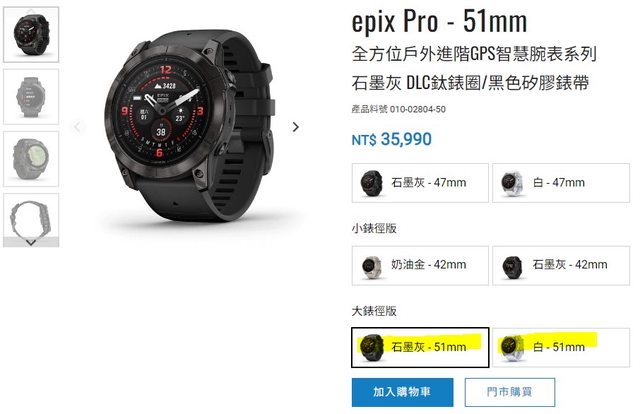Open the fourth thumbnail showing the watch strap
640x414 pixels.
[31, 216]
